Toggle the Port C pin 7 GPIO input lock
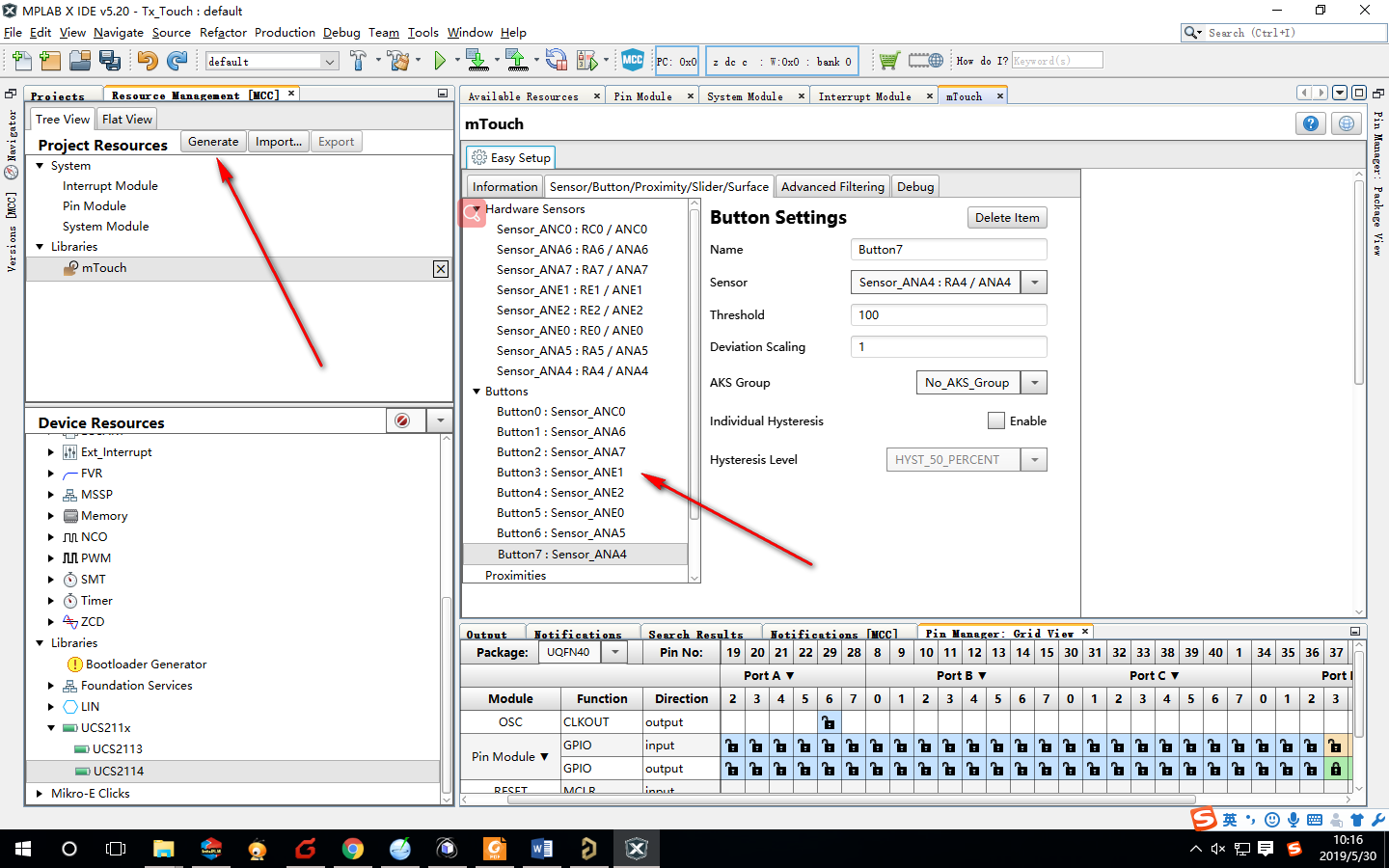The height and width of the screenshot is (868, 1389). coord(1239,746)
